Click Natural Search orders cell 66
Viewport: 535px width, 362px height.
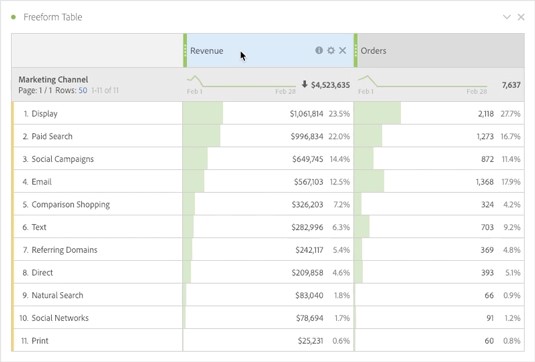pyautogui.click(x=489, y=295)
